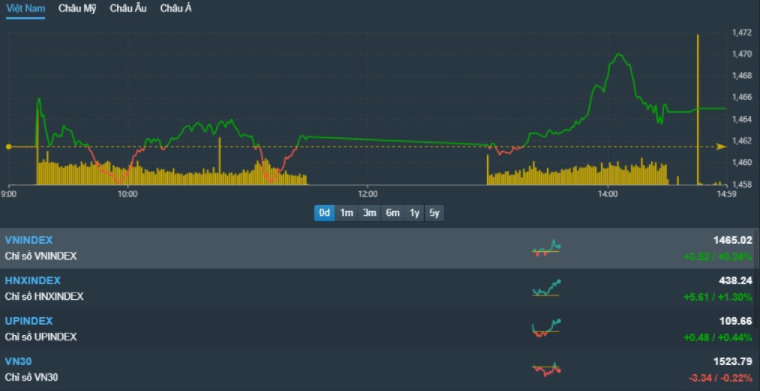
Task: Select the 3m time range
Action: tap(369, 213)
